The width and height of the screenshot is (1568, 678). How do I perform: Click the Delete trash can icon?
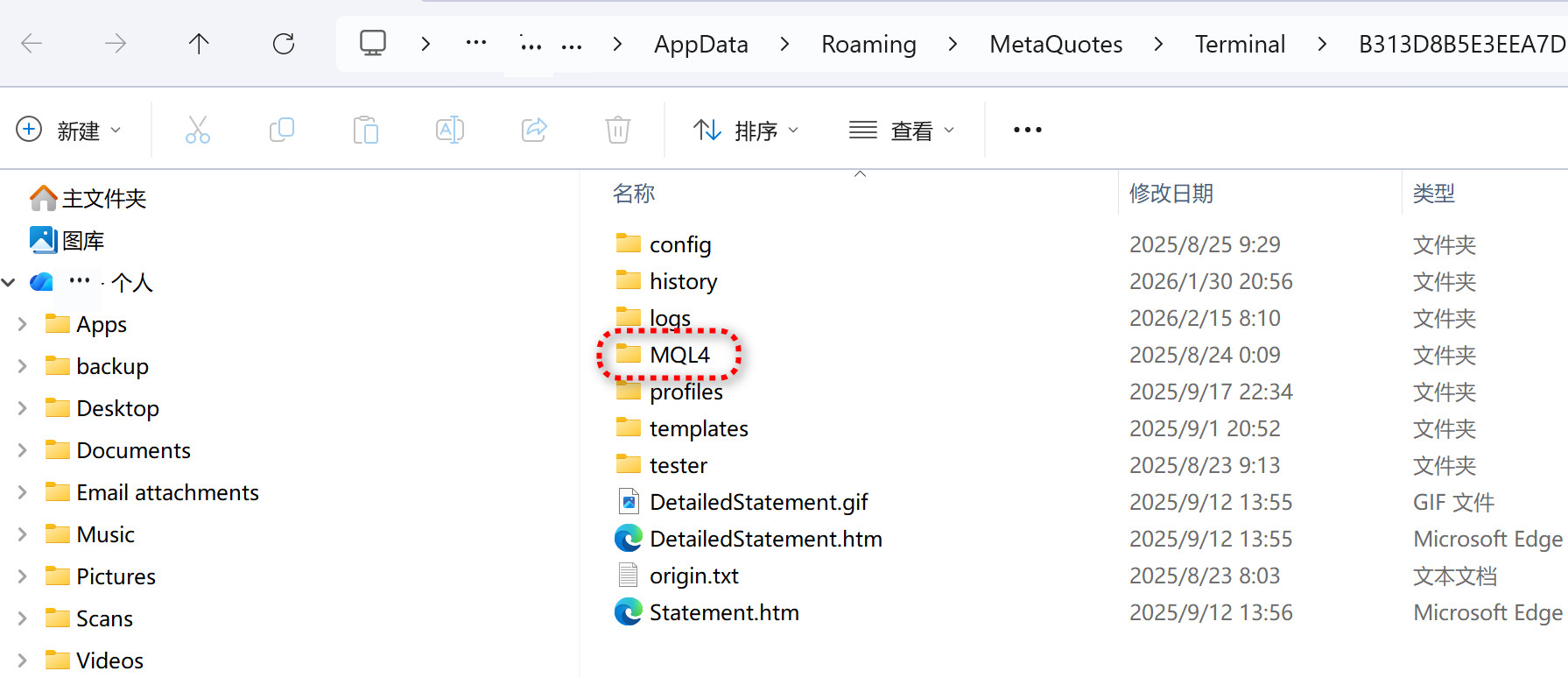pos(618,131)
